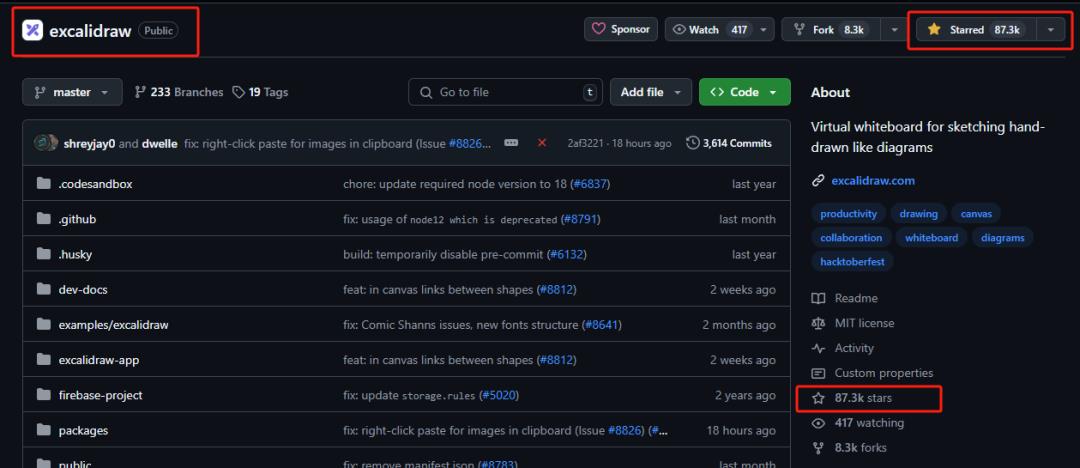Open commit hash 2af3221
Image resolution: width=1080 pixels, height=468 pixels.
click(x=585, y=143)
